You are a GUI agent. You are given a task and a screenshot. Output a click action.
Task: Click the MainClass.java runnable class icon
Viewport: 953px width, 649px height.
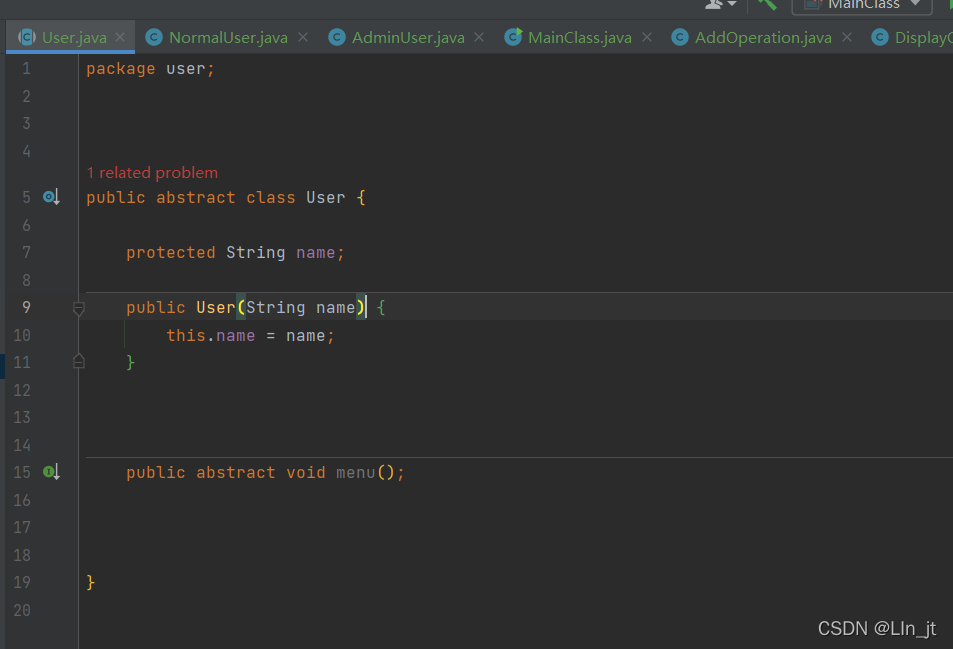pyautogui.click(x=513, y=37)
